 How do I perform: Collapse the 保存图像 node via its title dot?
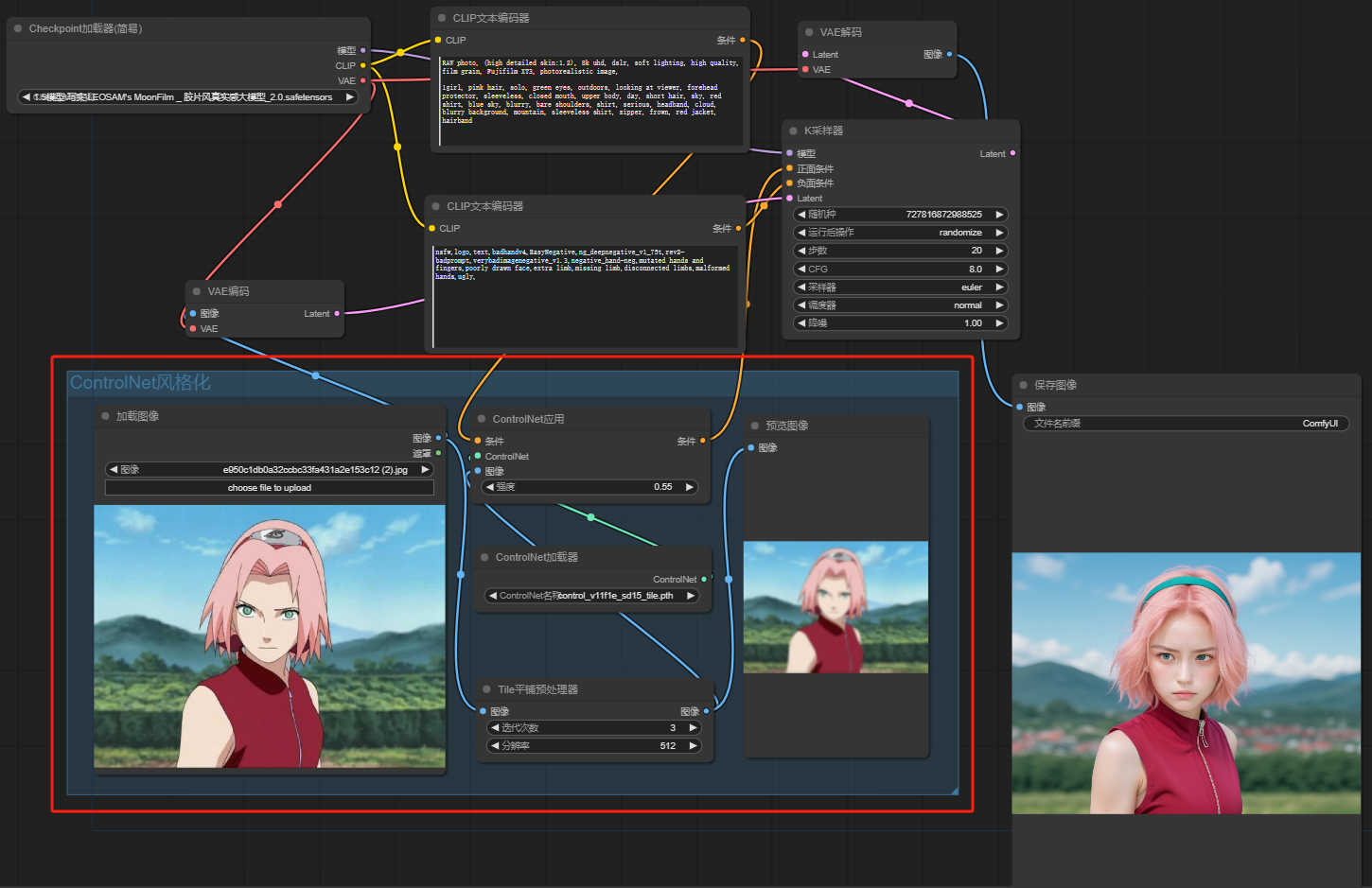pos(1023,385)
